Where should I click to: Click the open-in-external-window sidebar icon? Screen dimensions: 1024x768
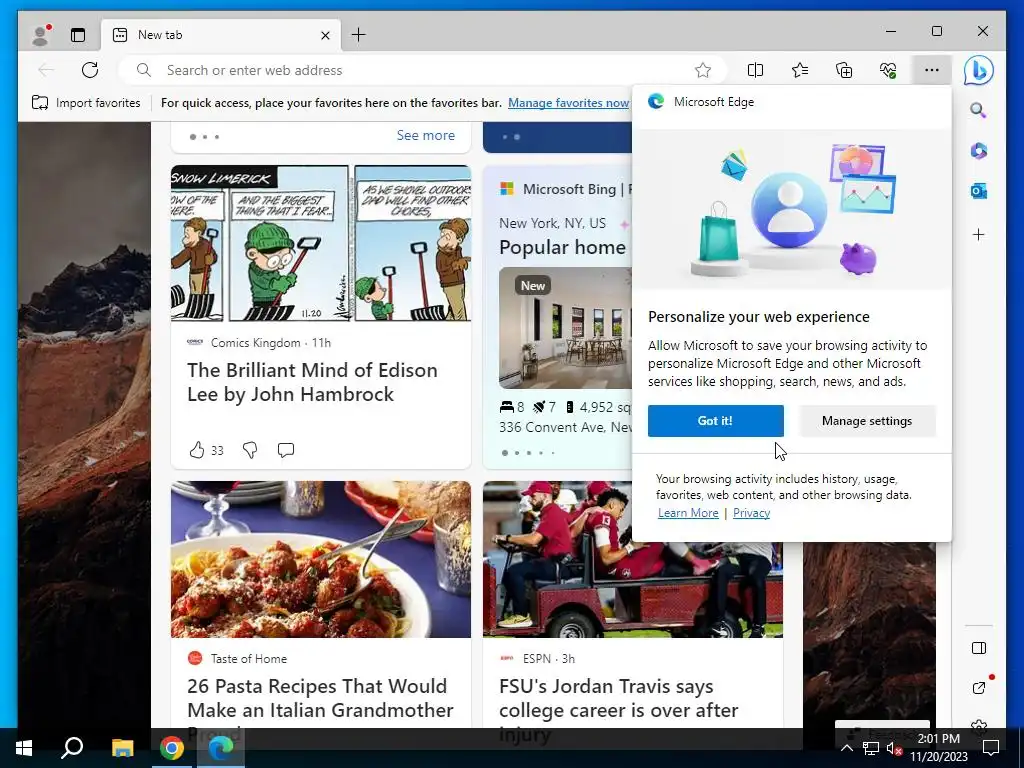979,687
